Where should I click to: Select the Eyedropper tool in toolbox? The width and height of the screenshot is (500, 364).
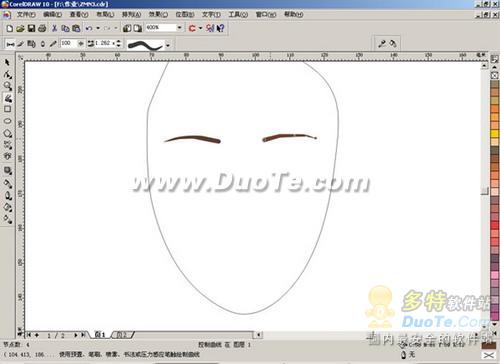tap(7, 183)
